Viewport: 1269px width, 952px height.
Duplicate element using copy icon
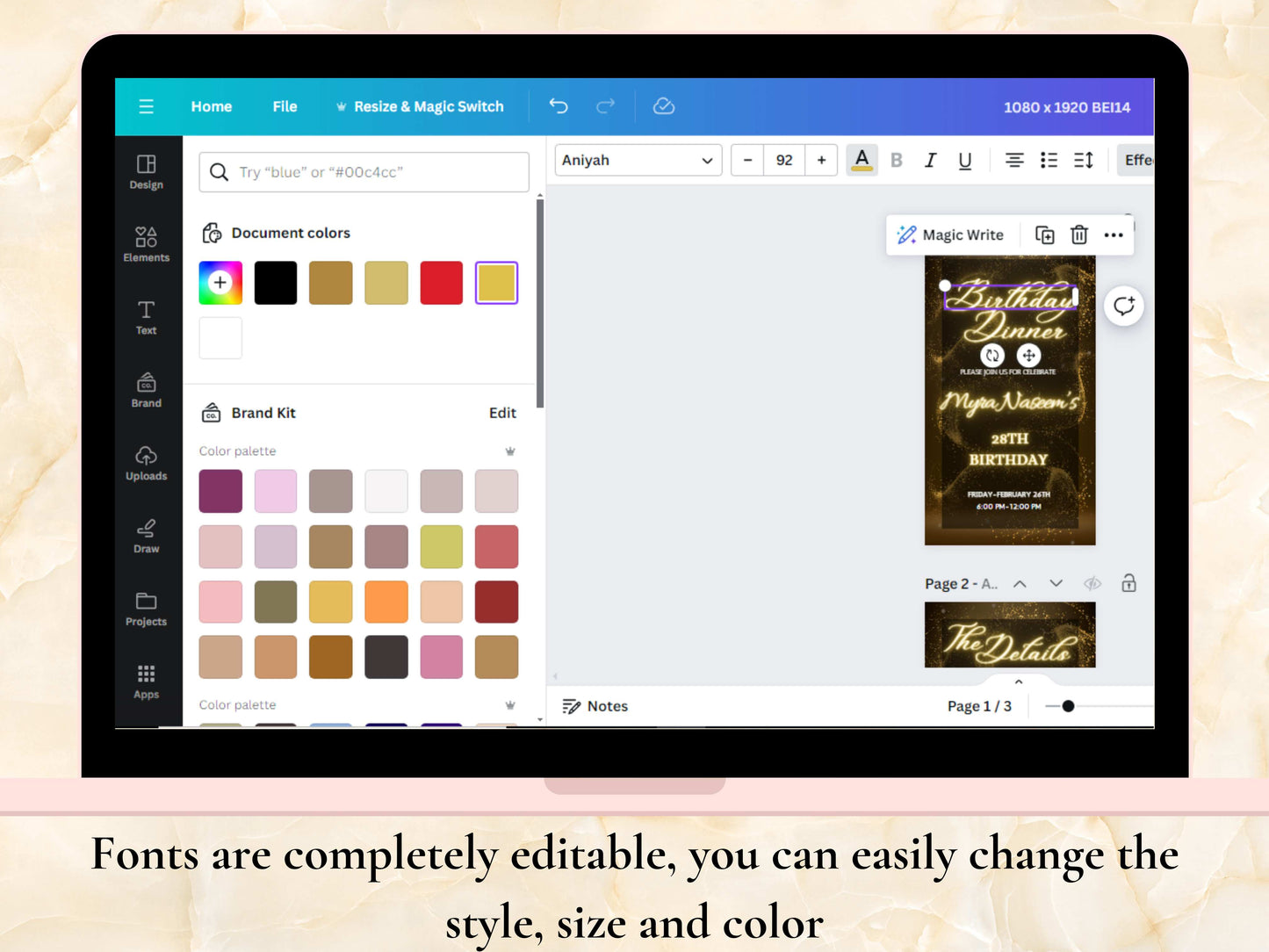click(1044, 234)
